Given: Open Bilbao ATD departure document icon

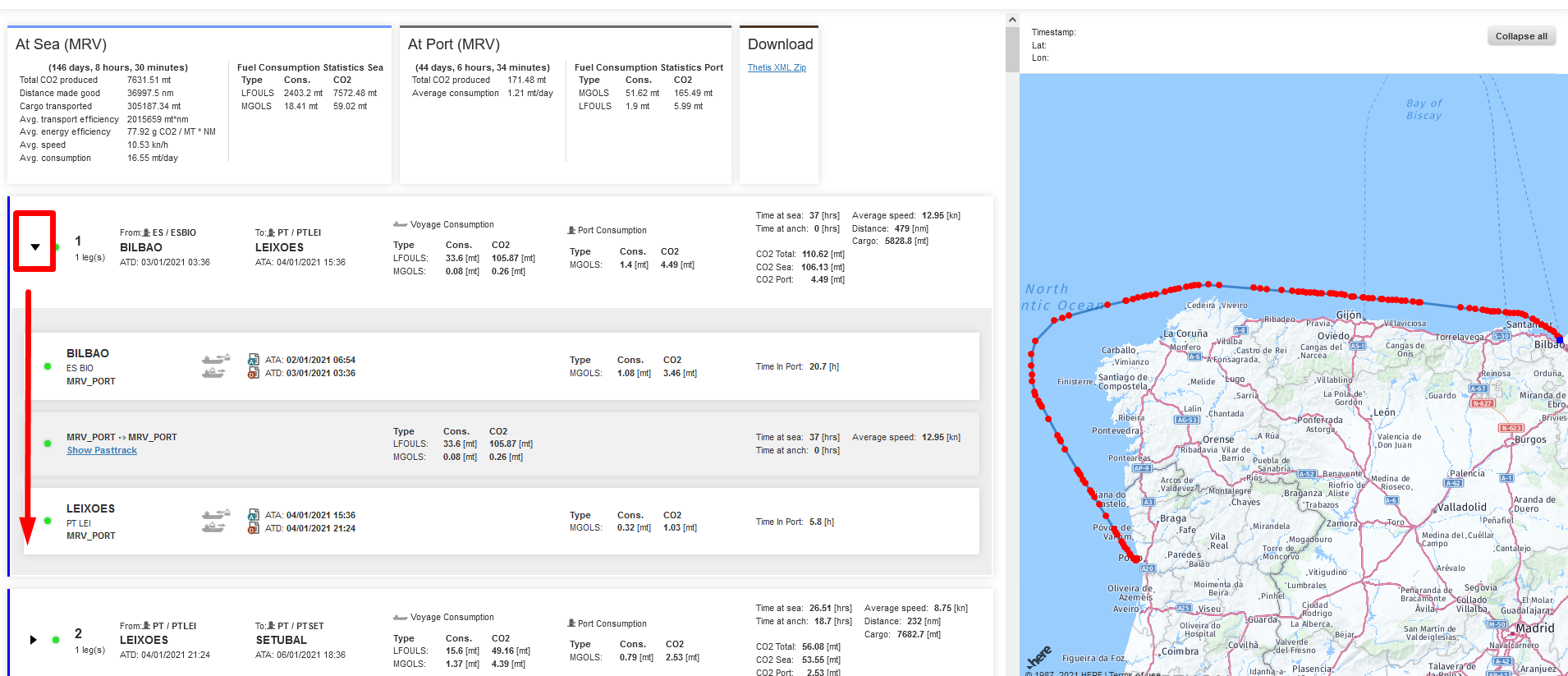Looking at the screenshot, I should 254,373.
